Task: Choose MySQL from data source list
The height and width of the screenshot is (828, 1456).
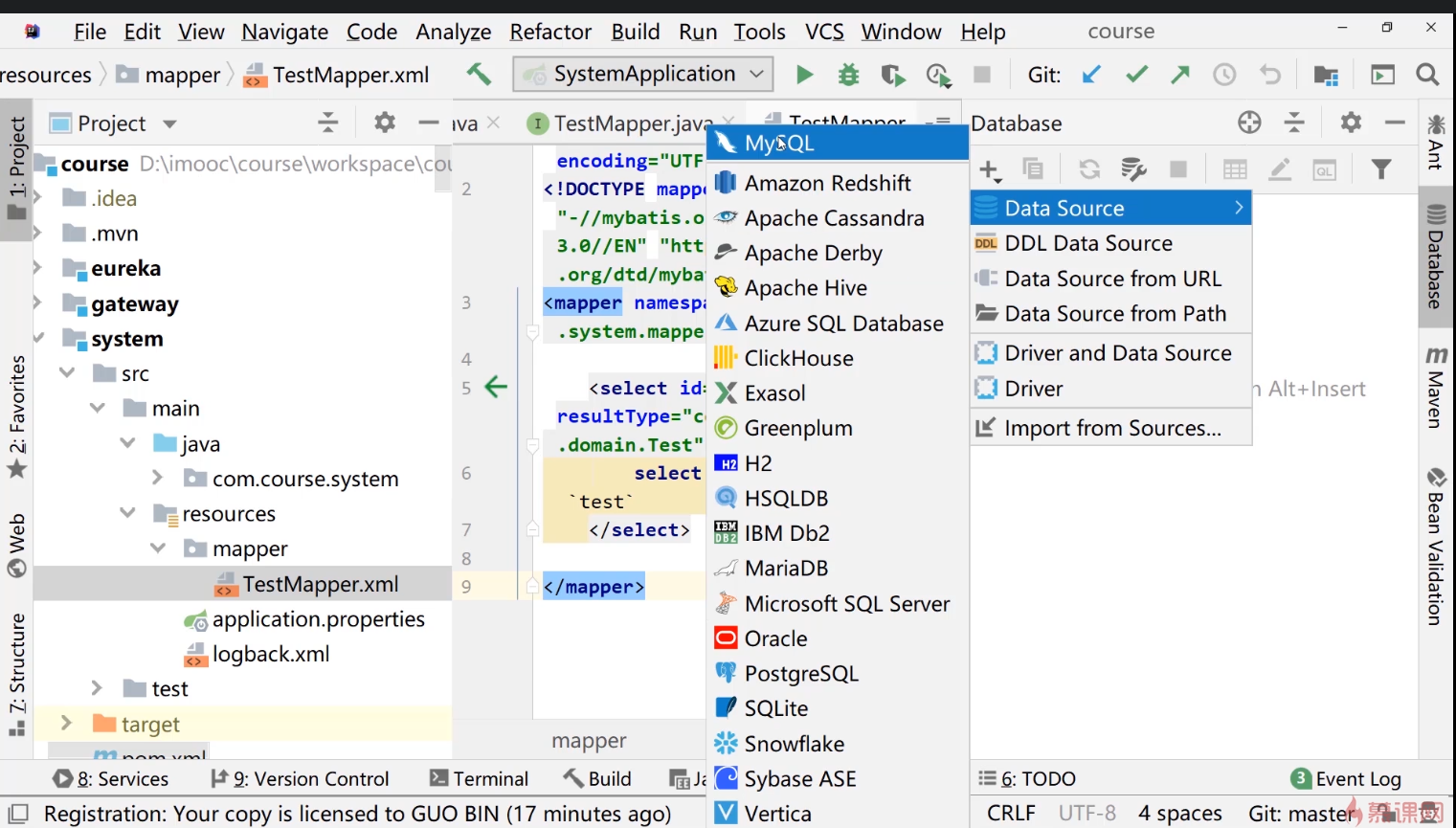Action: pyautogui.click(x=838, y=143)
